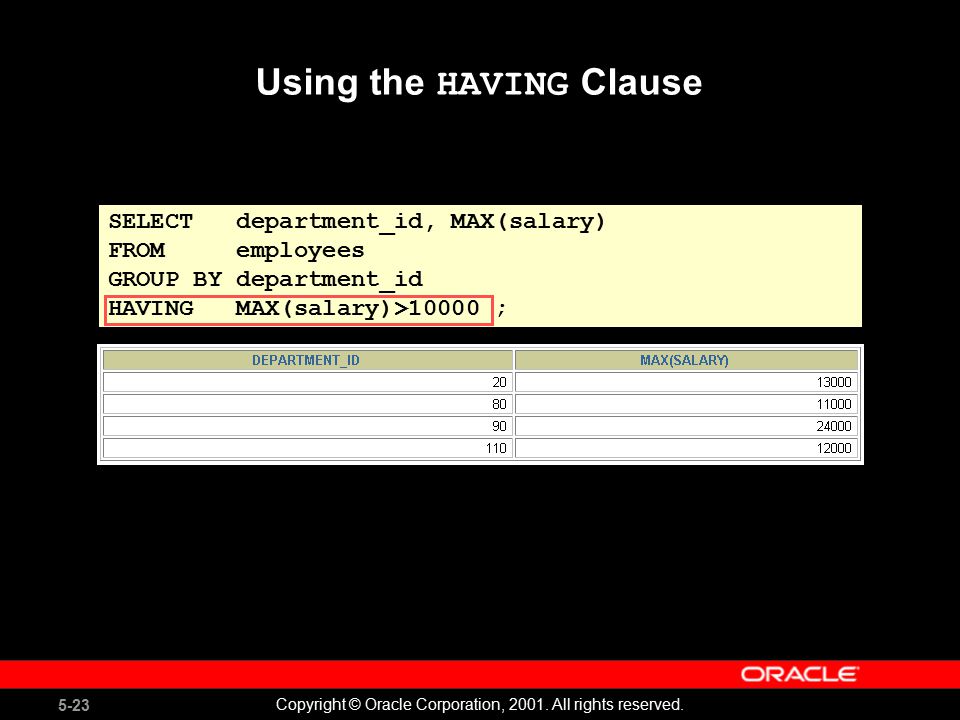Image resolution: width=960 pixels, height=720 pixels.
Task: Click the SELECT keyword in the query
Action: click(151, 221)
